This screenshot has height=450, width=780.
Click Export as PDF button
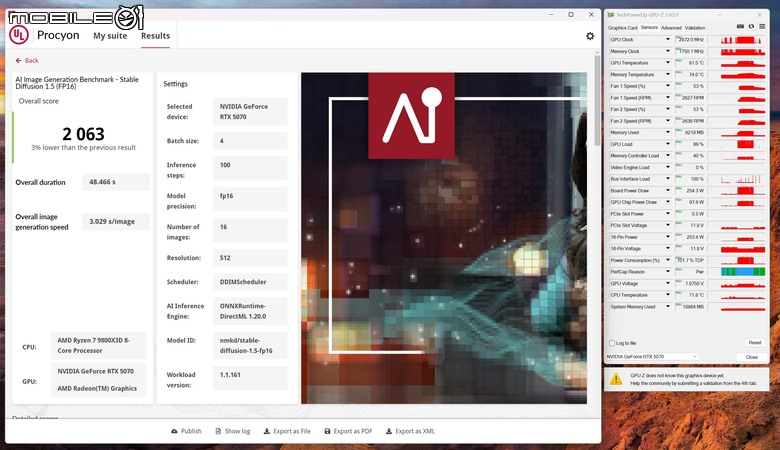(x=348, y=431)
